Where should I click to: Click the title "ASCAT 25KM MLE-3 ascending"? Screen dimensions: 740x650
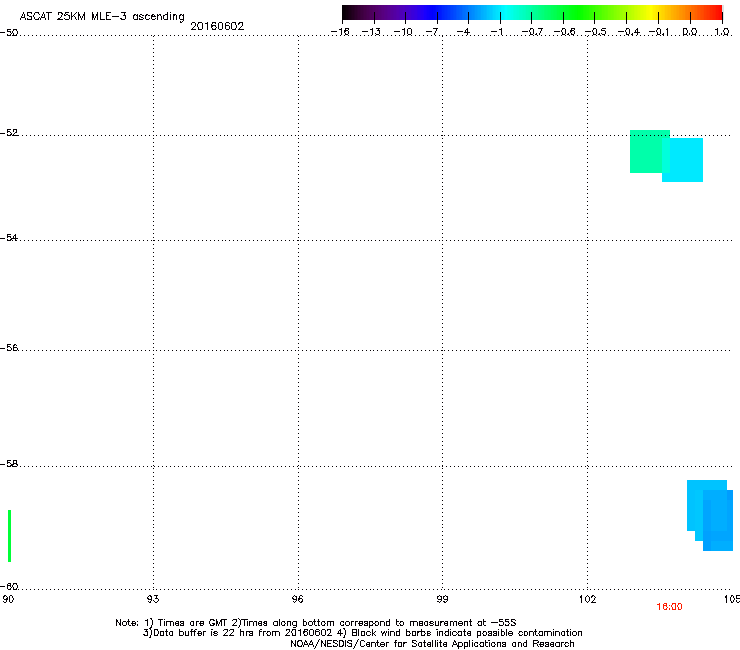coord(102,17)
